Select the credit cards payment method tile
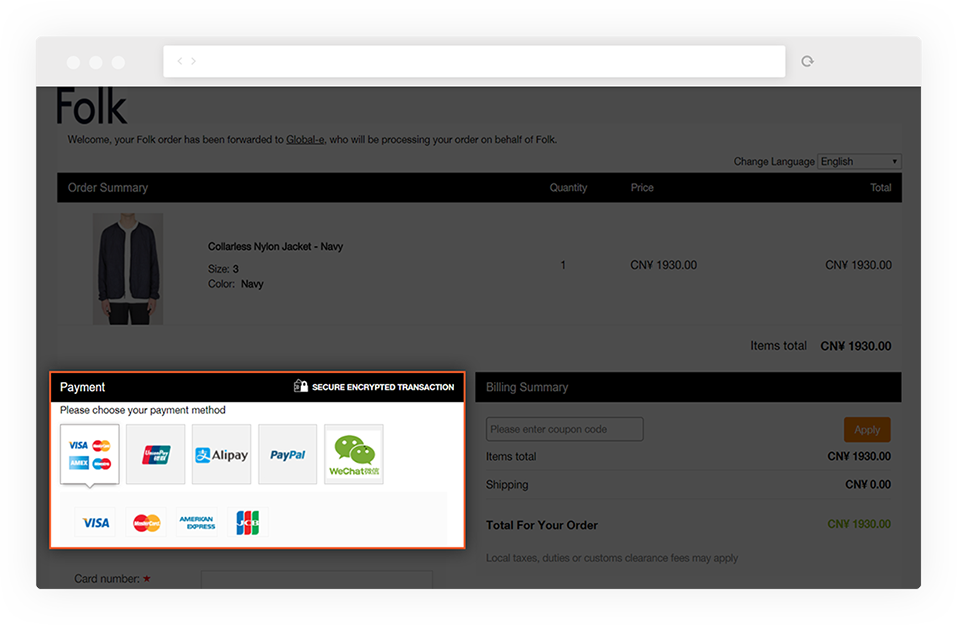 (90, 454)
